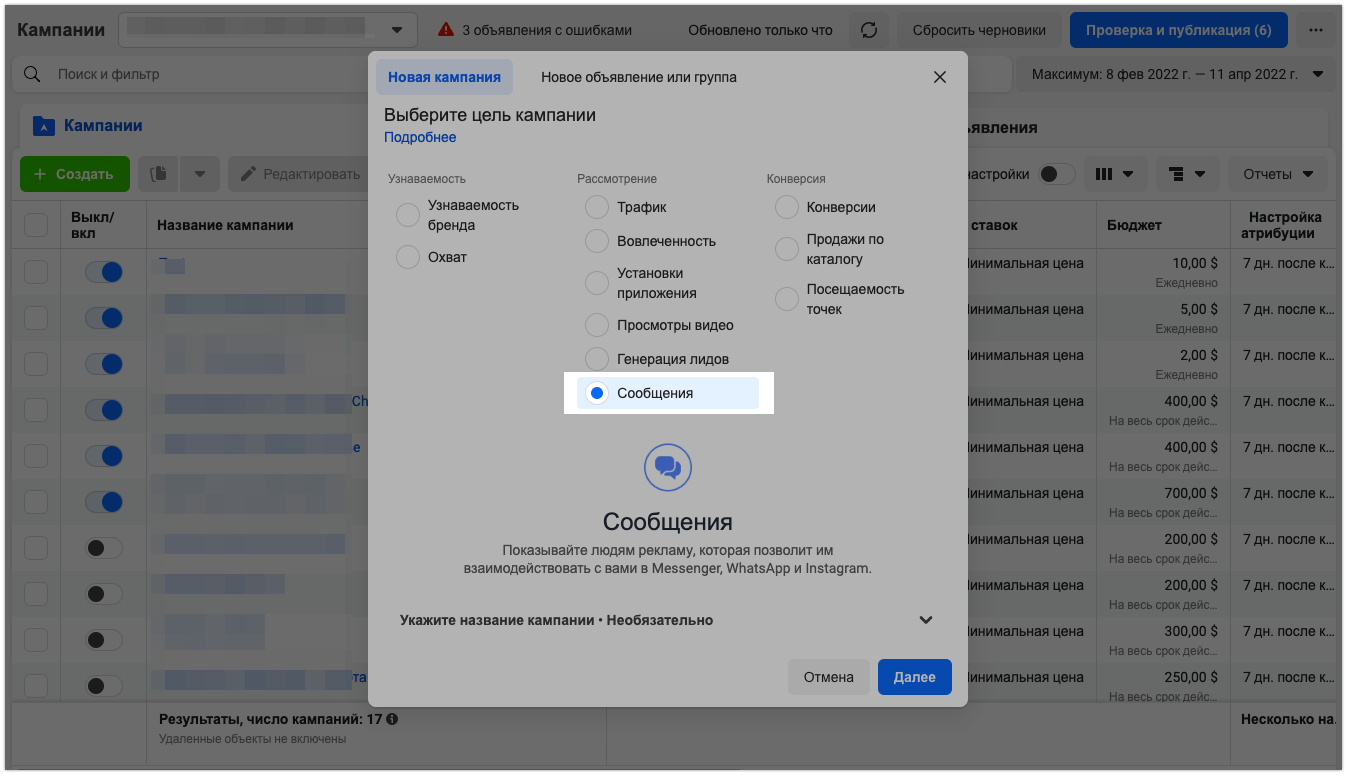The image size is (1347, 775).
Task: Select the Новая кампания tab
Action: pos(444,77)
